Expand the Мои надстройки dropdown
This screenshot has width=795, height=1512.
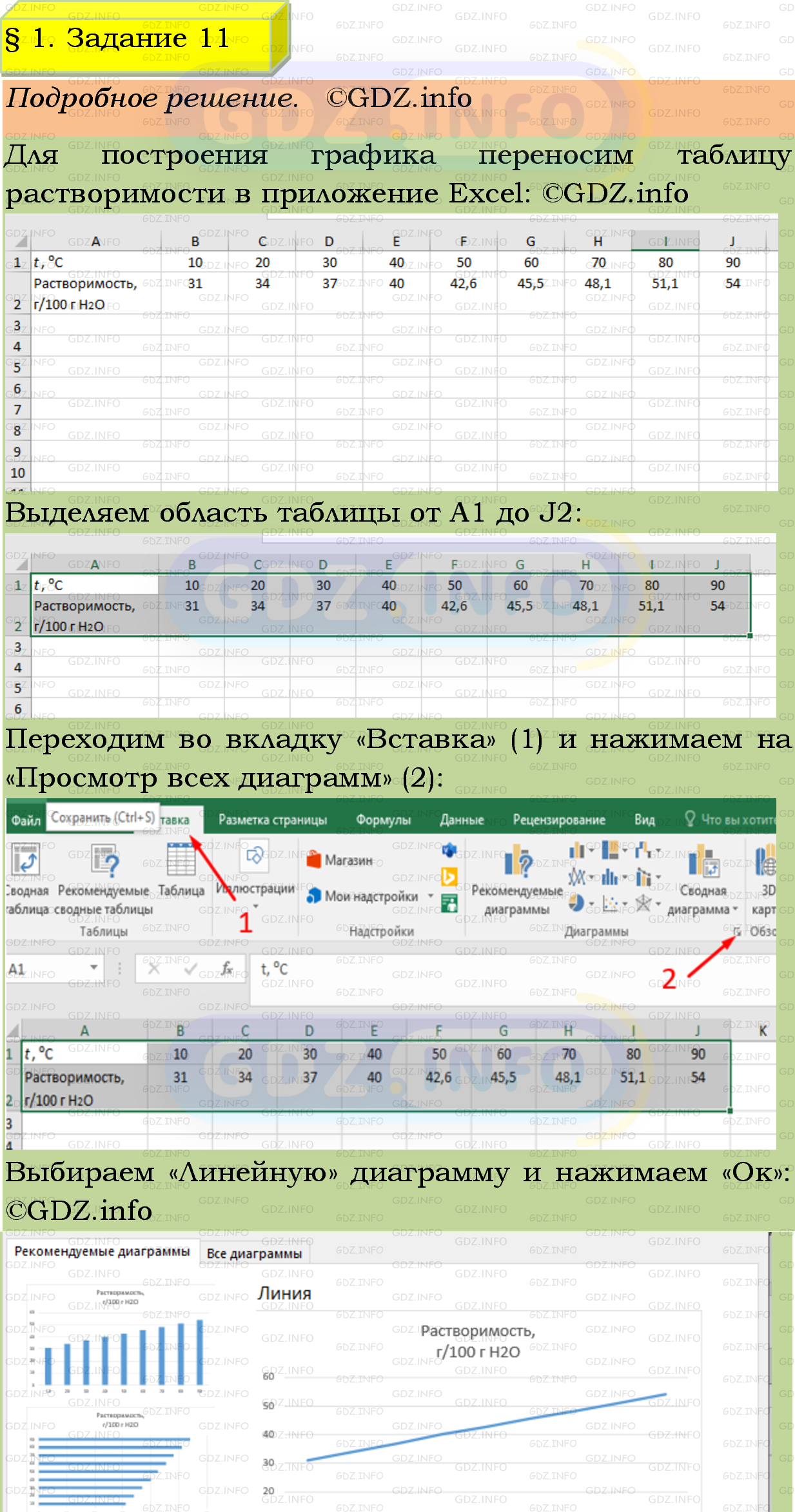(x=431, y=896)
